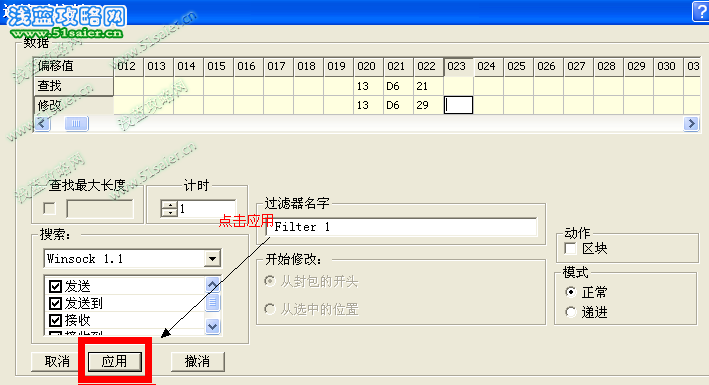
Task: Click the 取消 button
Action: (x=57, y=361)
